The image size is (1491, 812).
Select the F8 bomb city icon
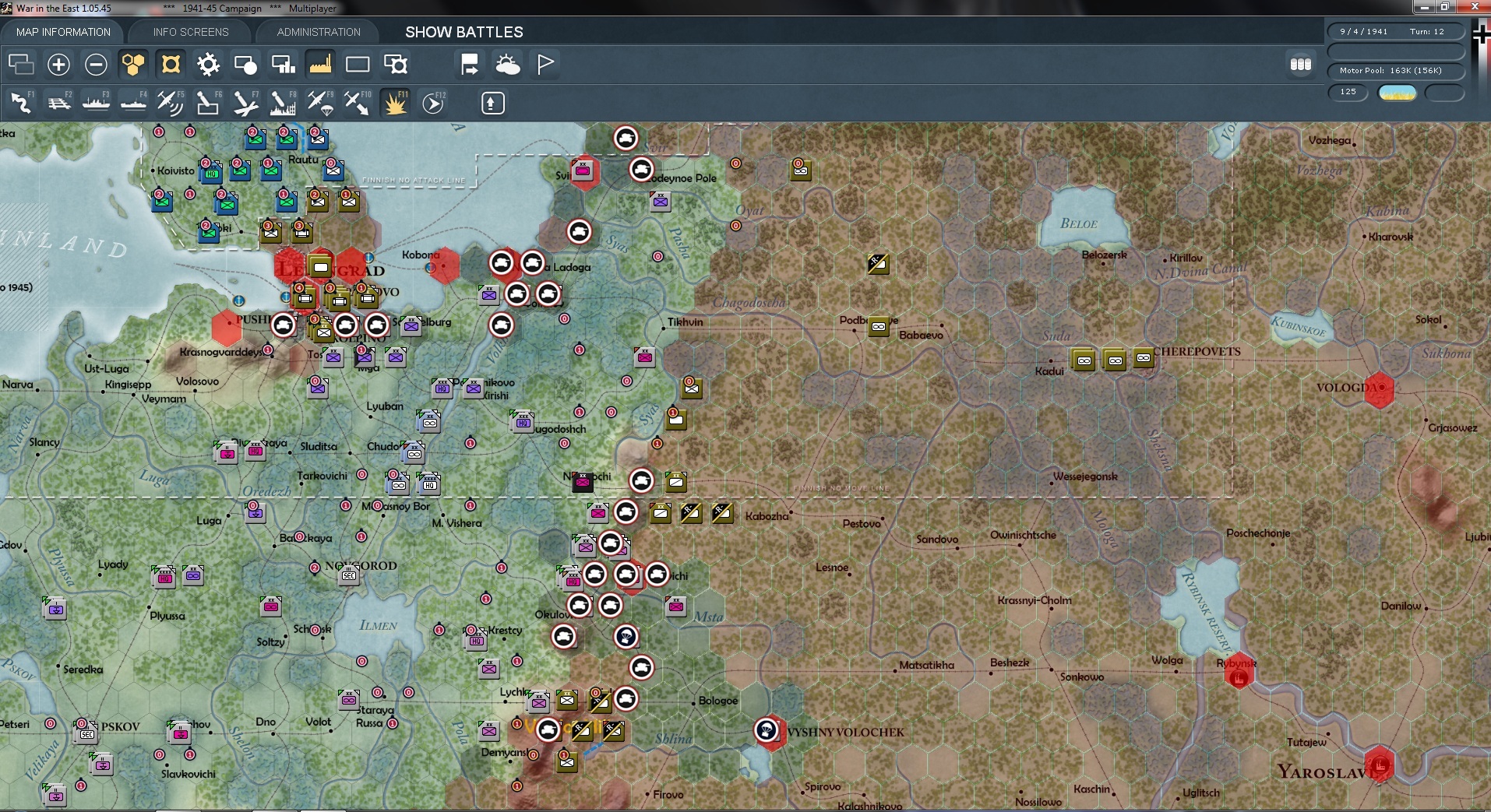click(x=283, y=103)
